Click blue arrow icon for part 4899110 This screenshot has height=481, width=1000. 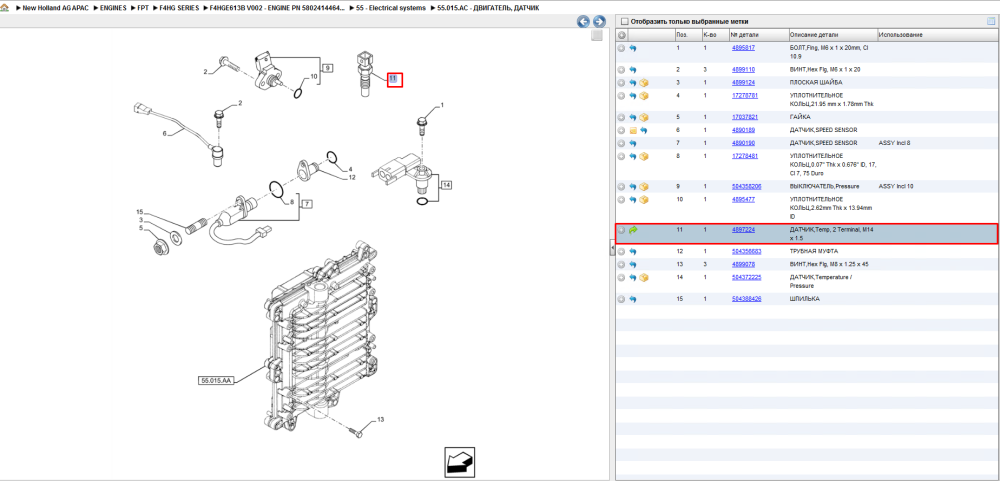(633, 70)
